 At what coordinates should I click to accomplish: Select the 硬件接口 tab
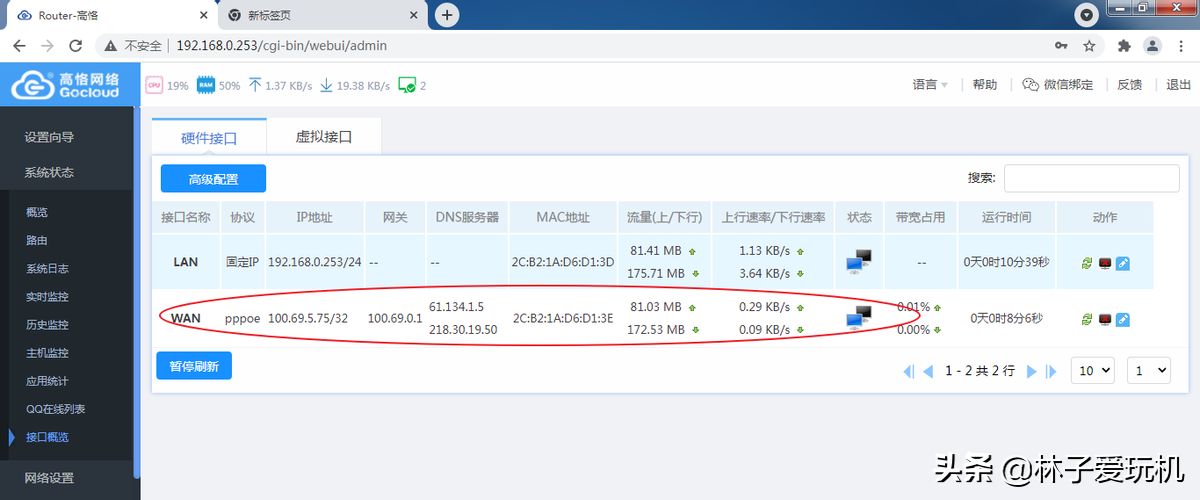(209, 138)
